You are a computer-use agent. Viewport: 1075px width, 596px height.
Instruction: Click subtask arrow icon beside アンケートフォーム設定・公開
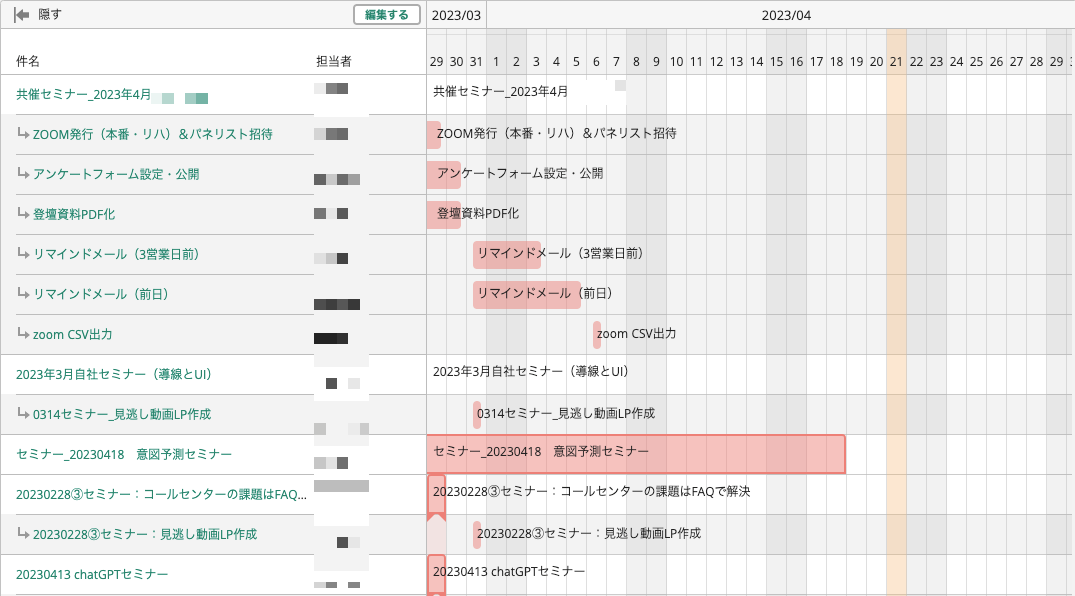[x=24, y=174]
